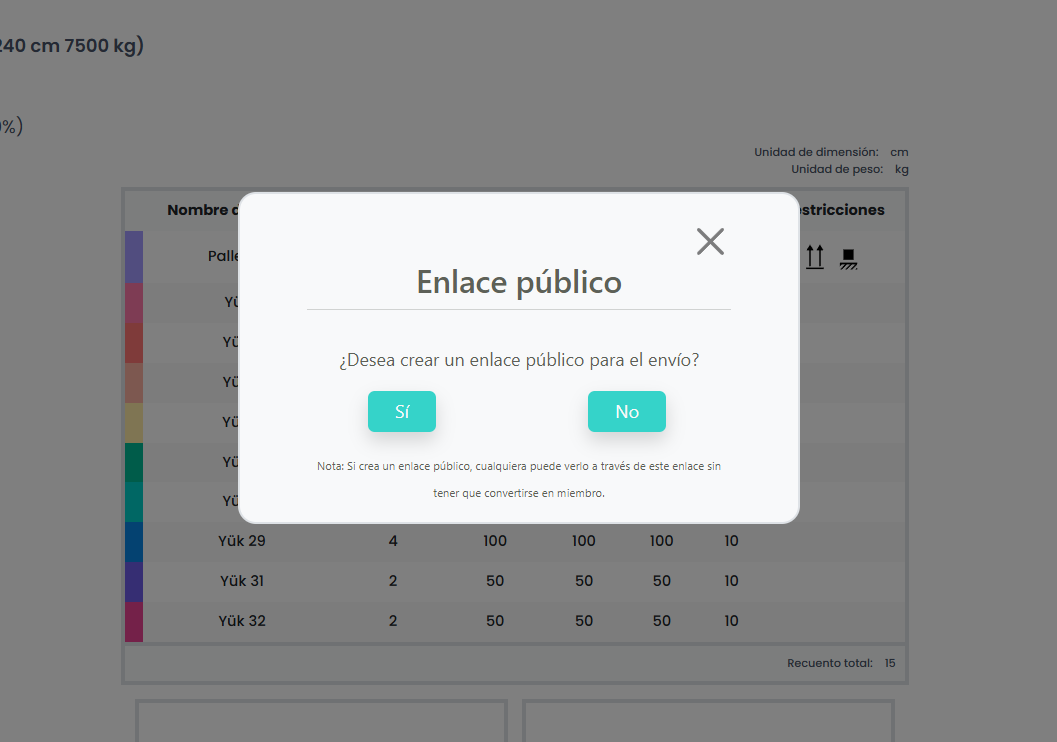Viewport: 1057px width, 742px height.
Task: Select the Yük 31 row
Action: click(x=242, y=581)
